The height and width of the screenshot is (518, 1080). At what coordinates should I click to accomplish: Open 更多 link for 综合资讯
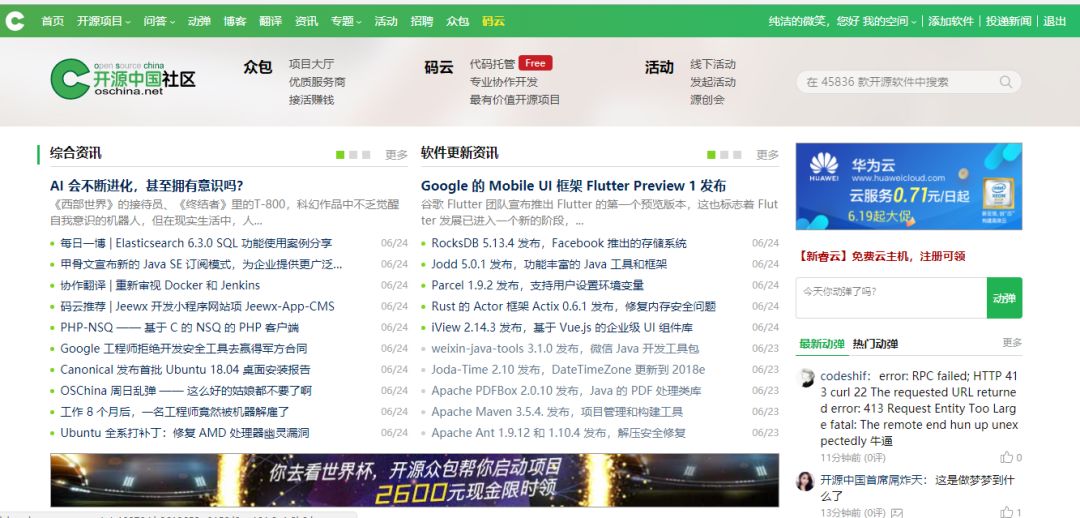coord(396,155)
